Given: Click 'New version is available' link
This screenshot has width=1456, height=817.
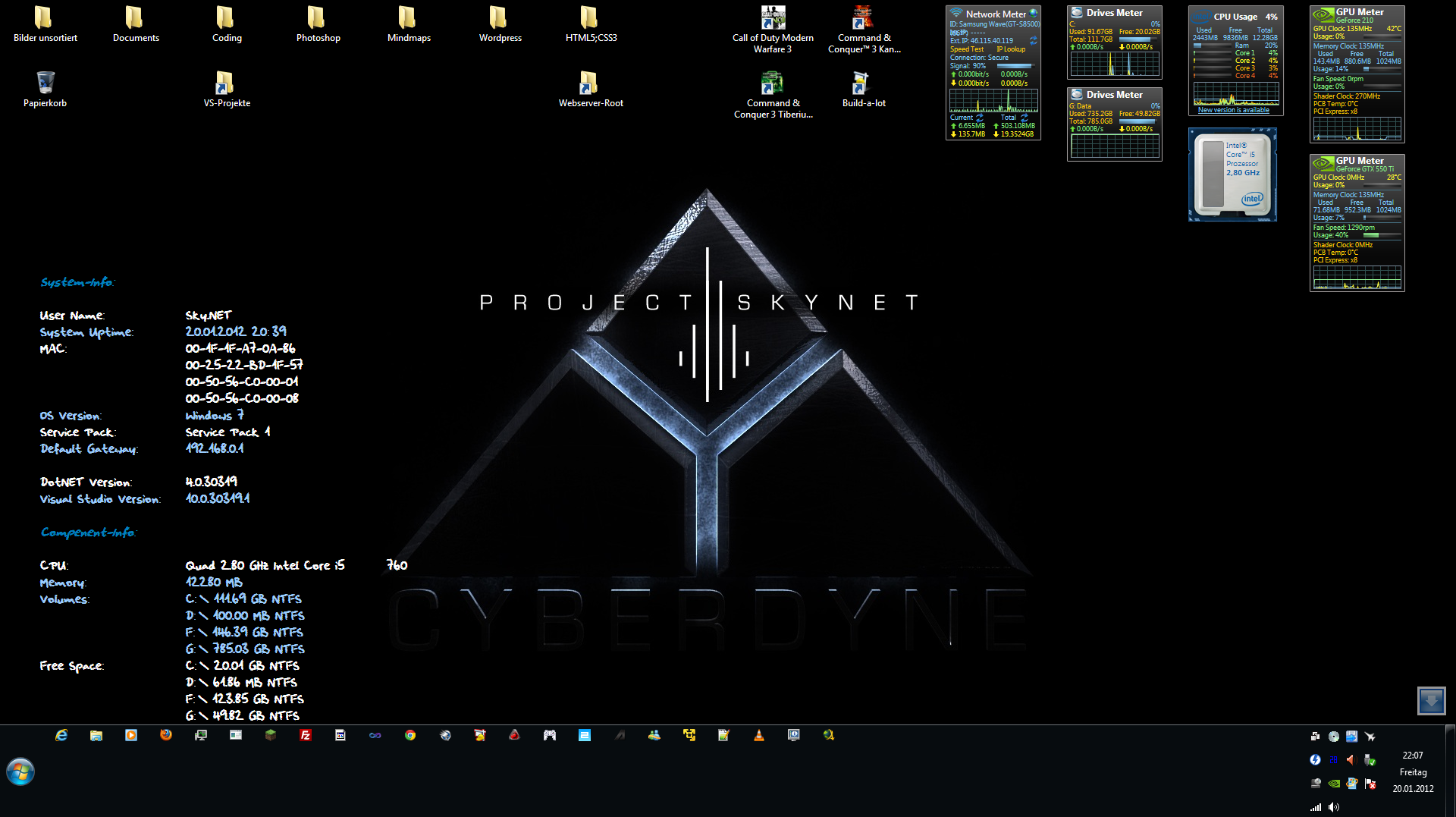Looking at the screenshot, I should coord(1233,110).
